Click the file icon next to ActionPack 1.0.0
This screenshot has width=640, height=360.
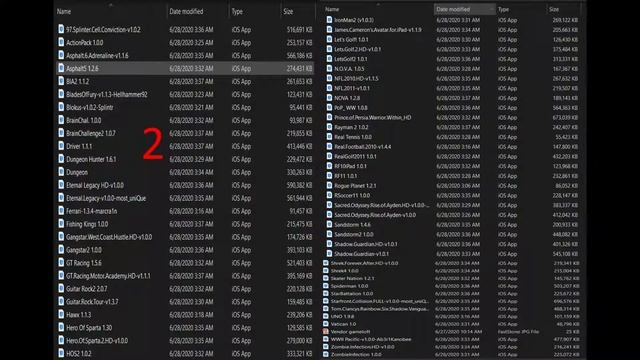(x=61, y=42)
